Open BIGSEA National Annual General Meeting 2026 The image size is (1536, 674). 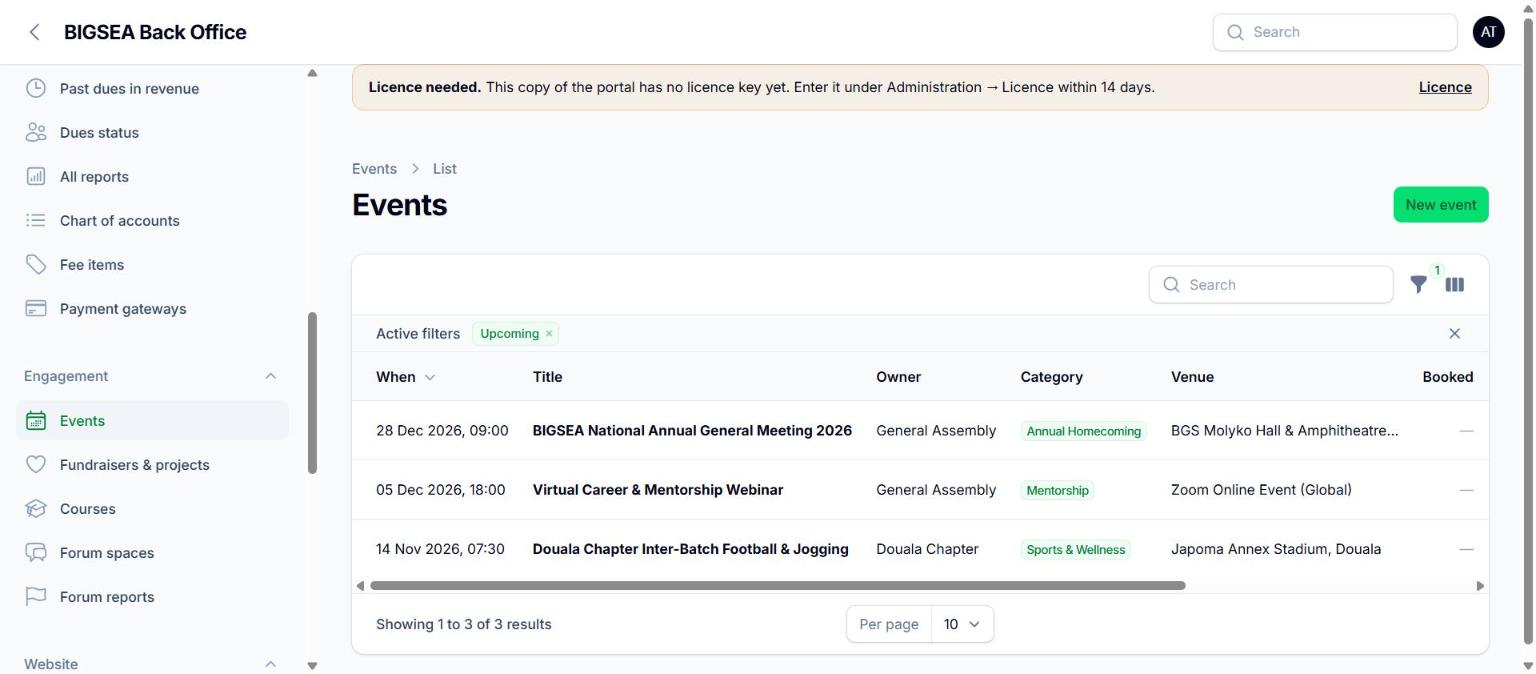(x=692, y=431)
